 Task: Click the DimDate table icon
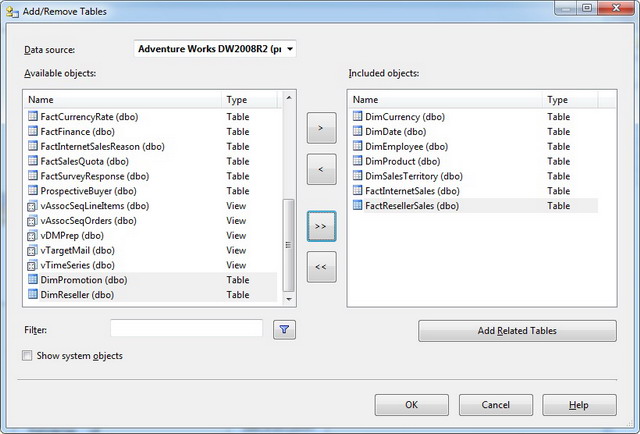358,131
